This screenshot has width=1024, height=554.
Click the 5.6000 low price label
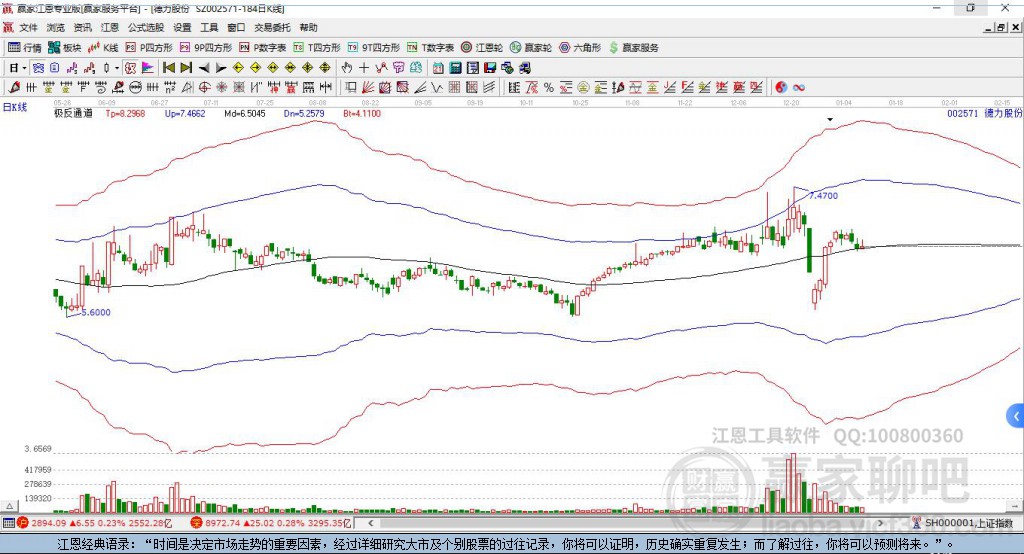(x=96, y=312)
